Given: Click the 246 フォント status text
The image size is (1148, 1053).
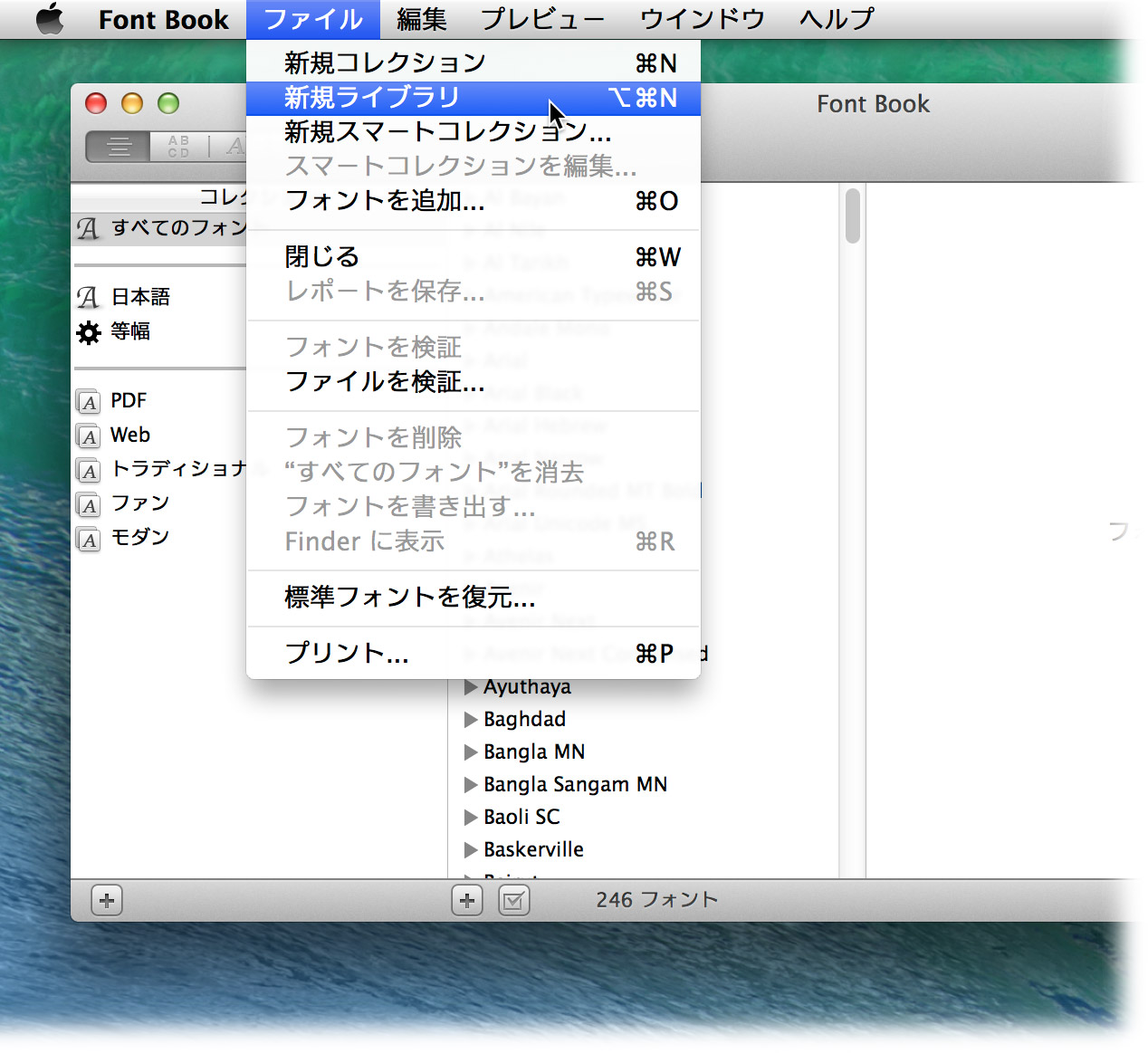Looking at the screenshot, I should coord(656,900).
